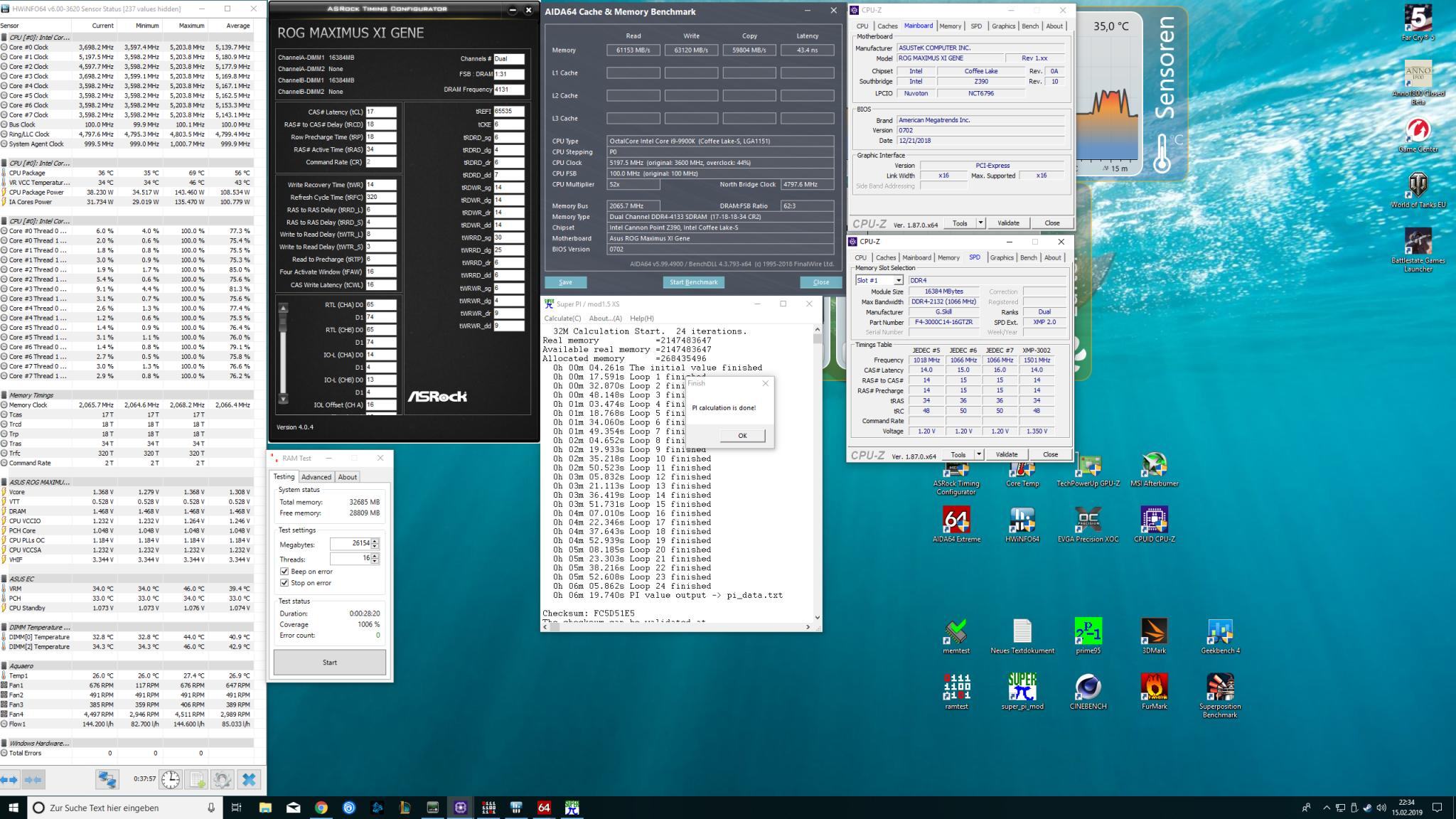Open Help(H) menu in Super PI

point(641,318)
